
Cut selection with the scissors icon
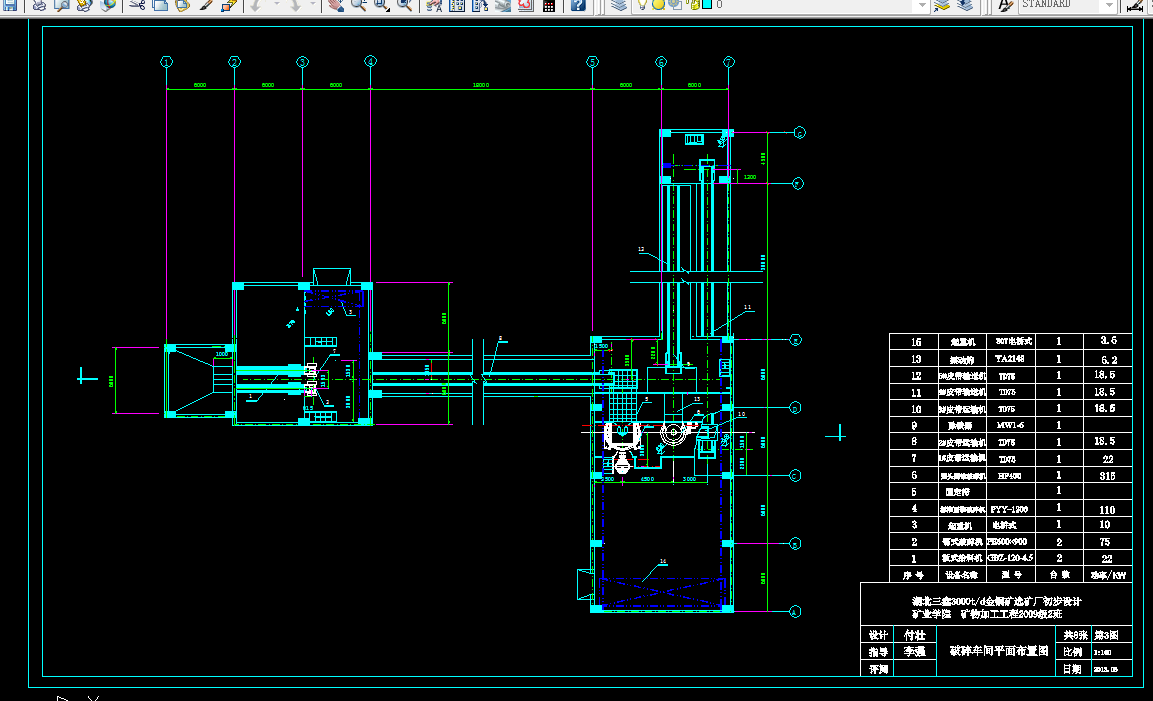click(x=137, y=5)
